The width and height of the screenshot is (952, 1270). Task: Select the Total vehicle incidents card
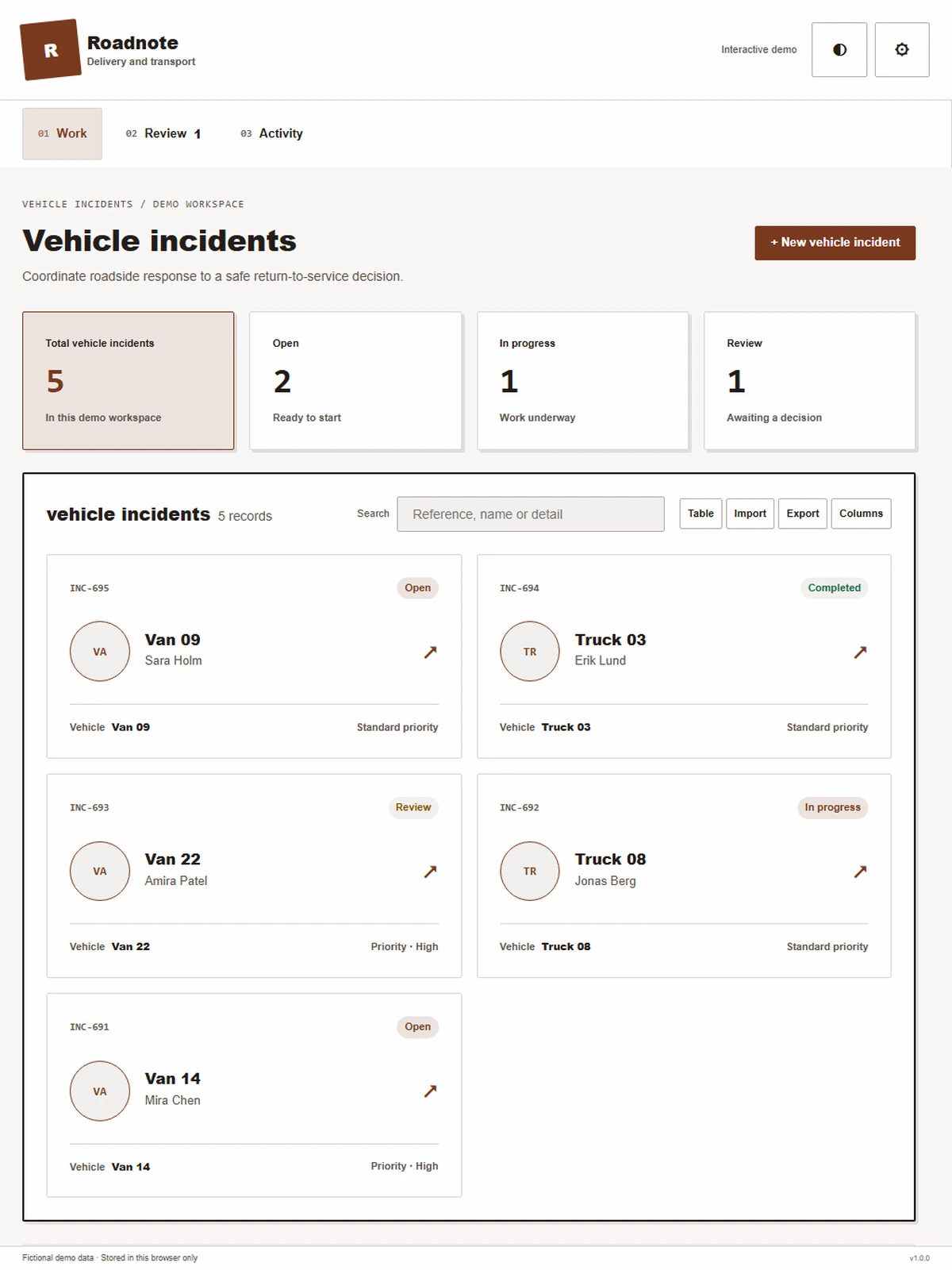[129, 381]
